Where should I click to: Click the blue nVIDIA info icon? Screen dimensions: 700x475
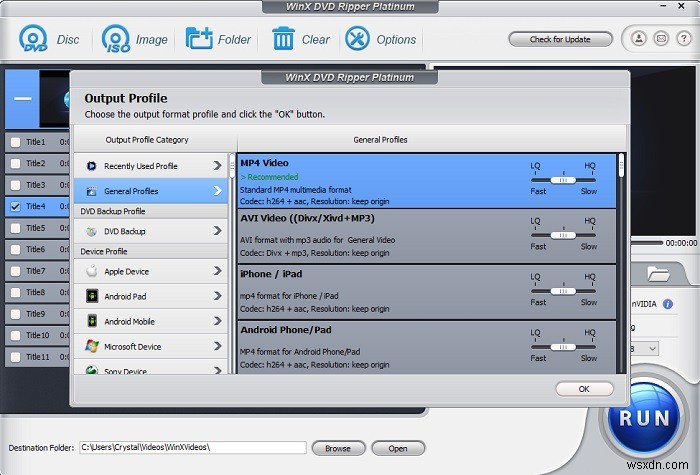tap(667, 304)
